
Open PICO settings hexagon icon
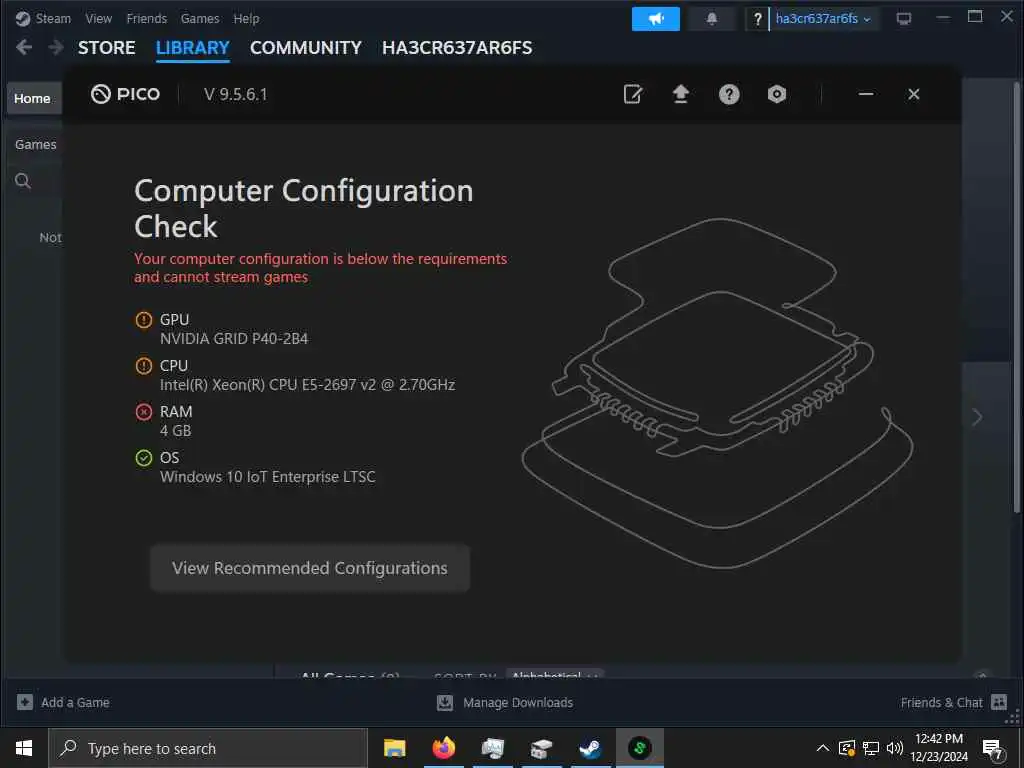click(776, 94)
